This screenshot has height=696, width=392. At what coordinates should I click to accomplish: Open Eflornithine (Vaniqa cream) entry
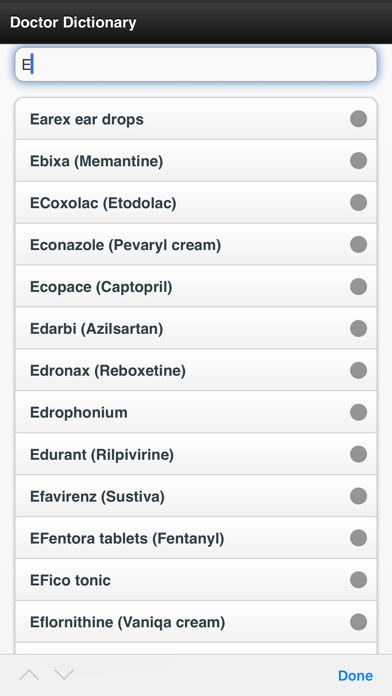coord(196,621)
